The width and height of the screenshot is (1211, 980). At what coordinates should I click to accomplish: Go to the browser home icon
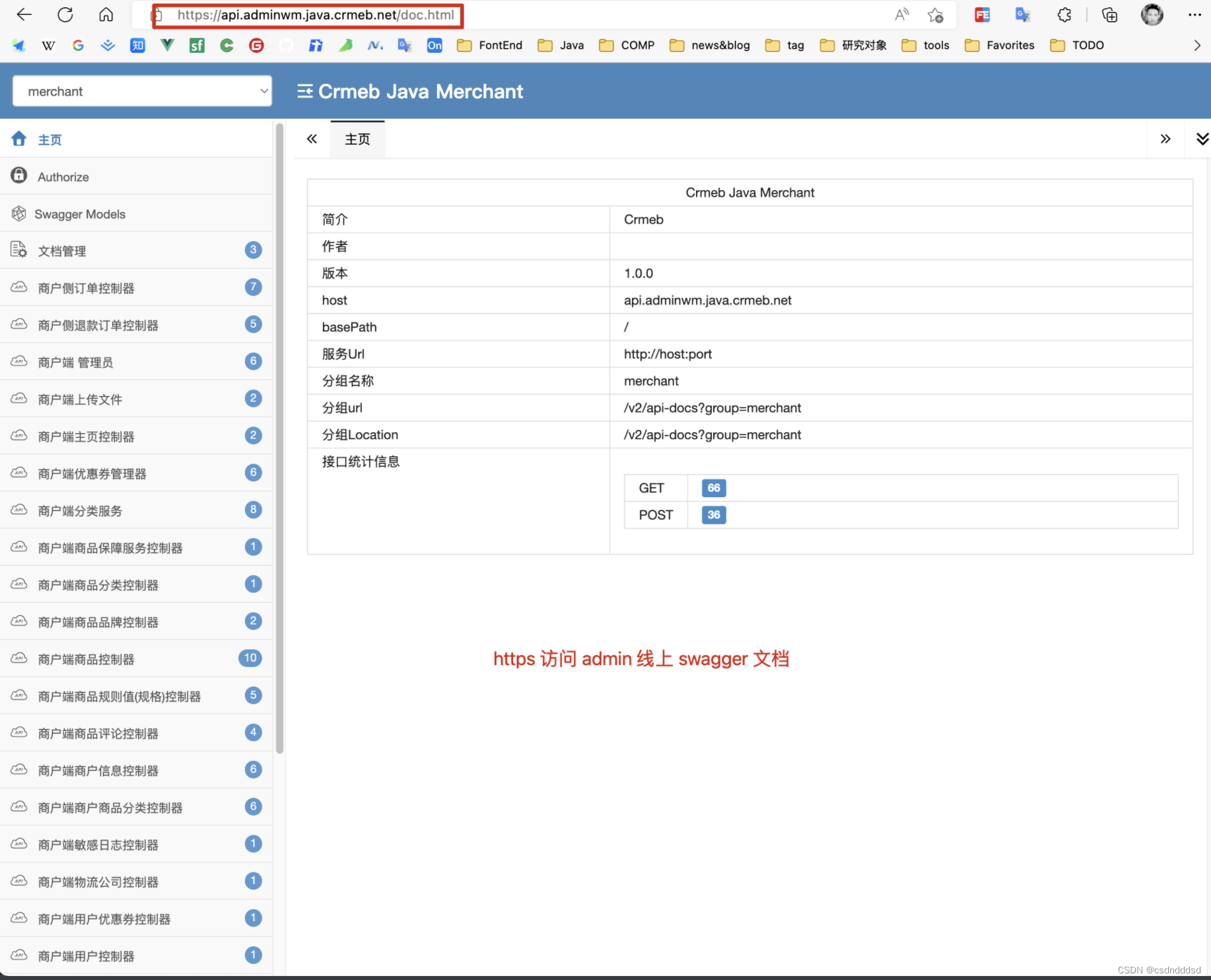[106, 15]
